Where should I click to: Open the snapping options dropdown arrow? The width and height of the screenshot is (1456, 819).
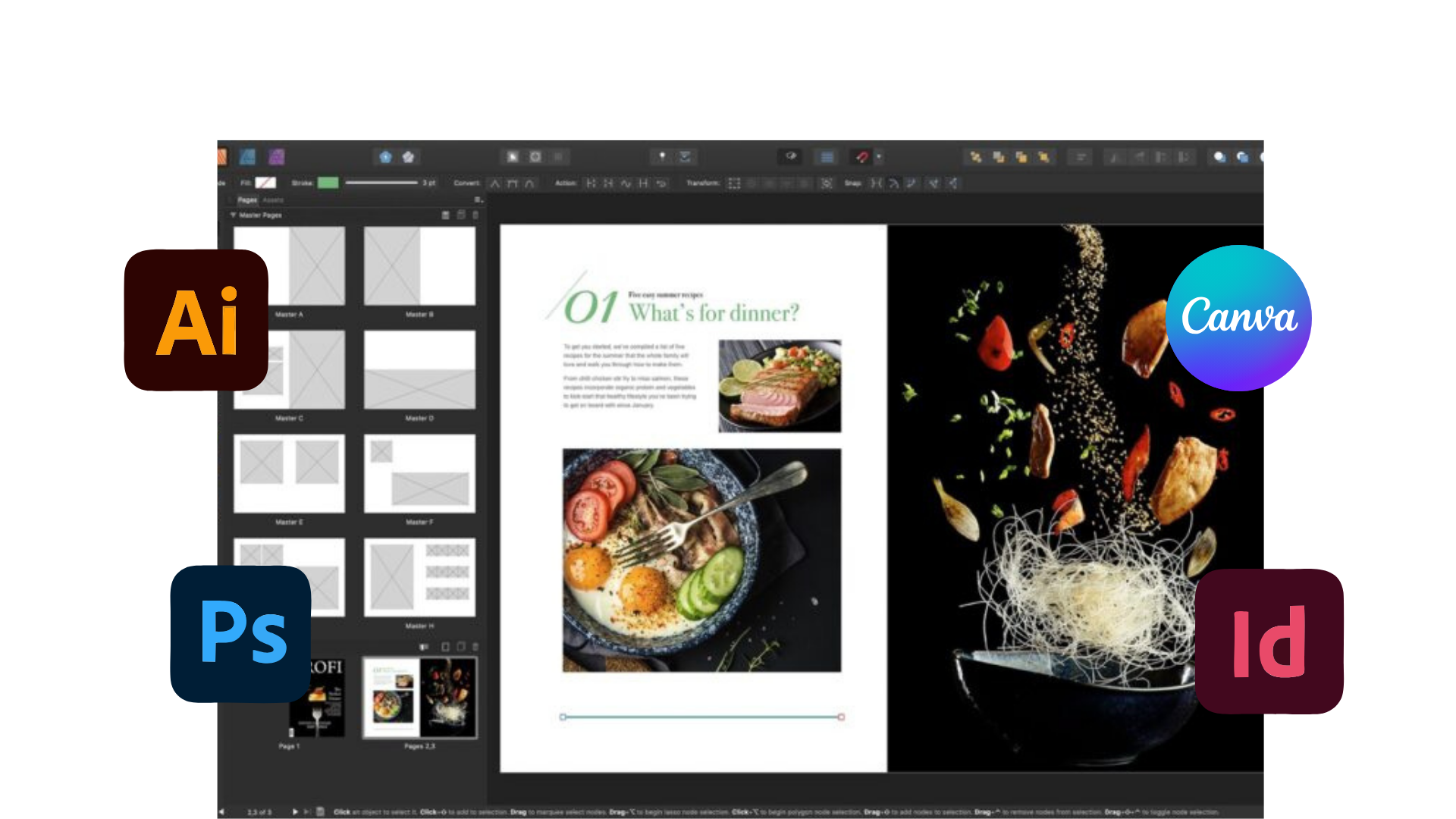tap(879, 157)
